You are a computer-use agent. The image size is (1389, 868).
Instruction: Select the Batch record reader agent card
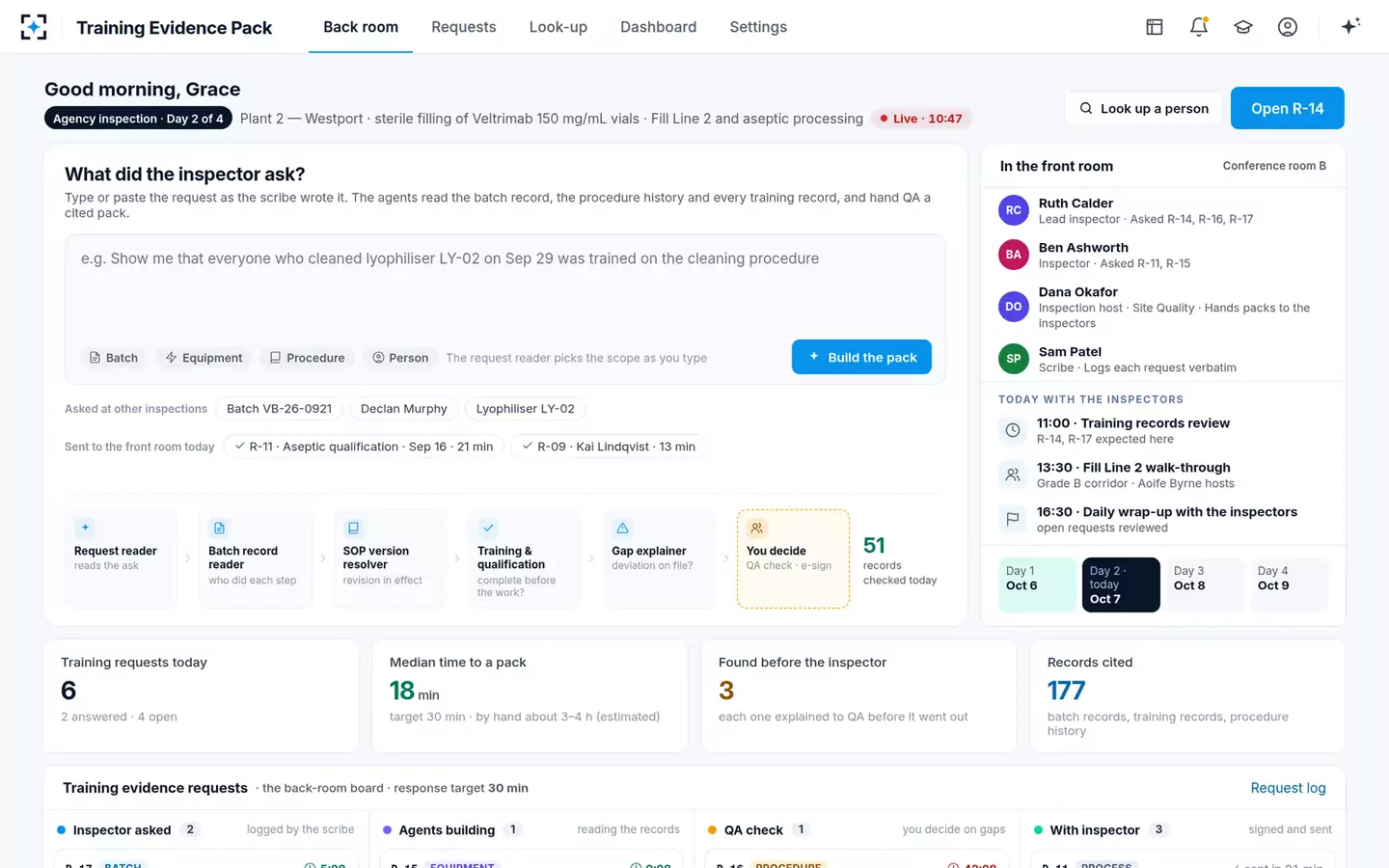(x=256, y=558)
